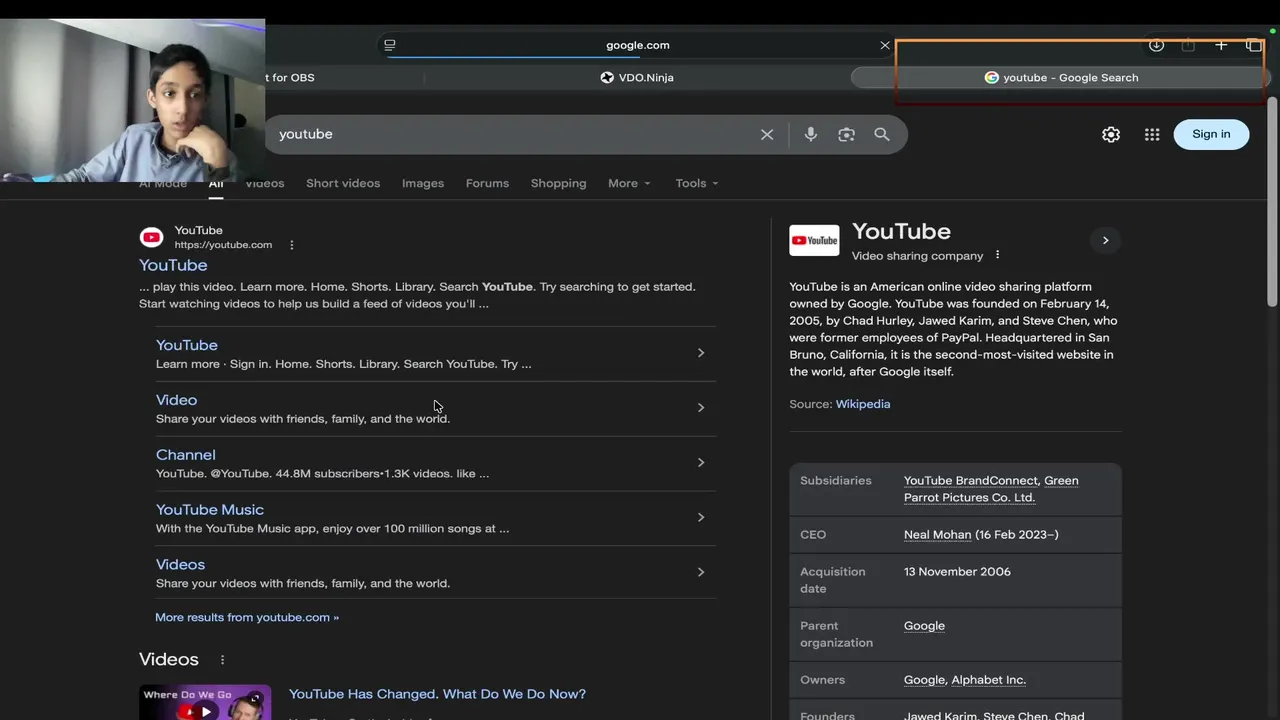Screen dimensions: 1280x720
Task: Expand the Channel sitelink arrow
Action: point(701,463)
